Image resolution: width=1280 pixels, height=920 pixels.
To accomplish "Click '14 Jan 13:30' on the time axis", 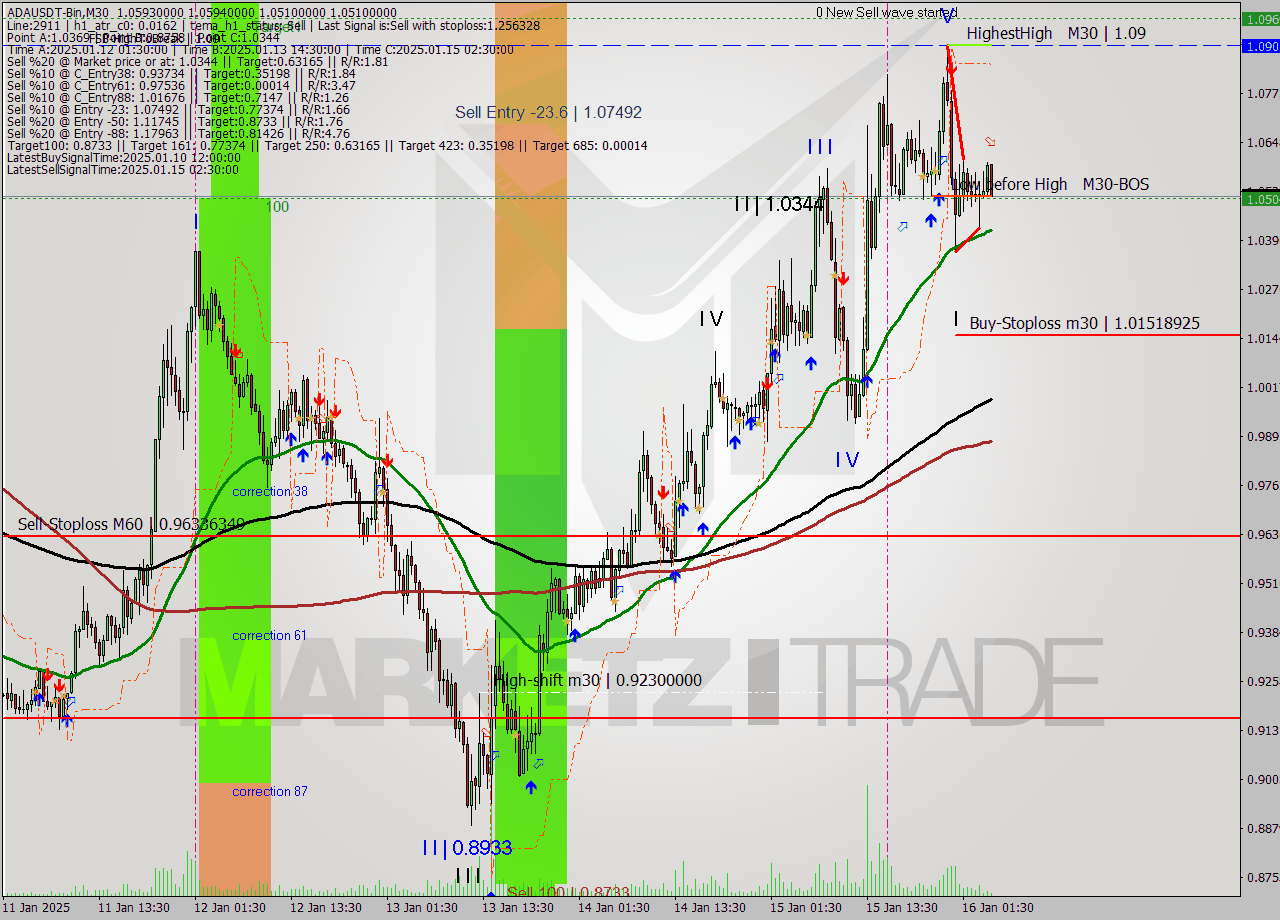I will (x=708, y=907).
